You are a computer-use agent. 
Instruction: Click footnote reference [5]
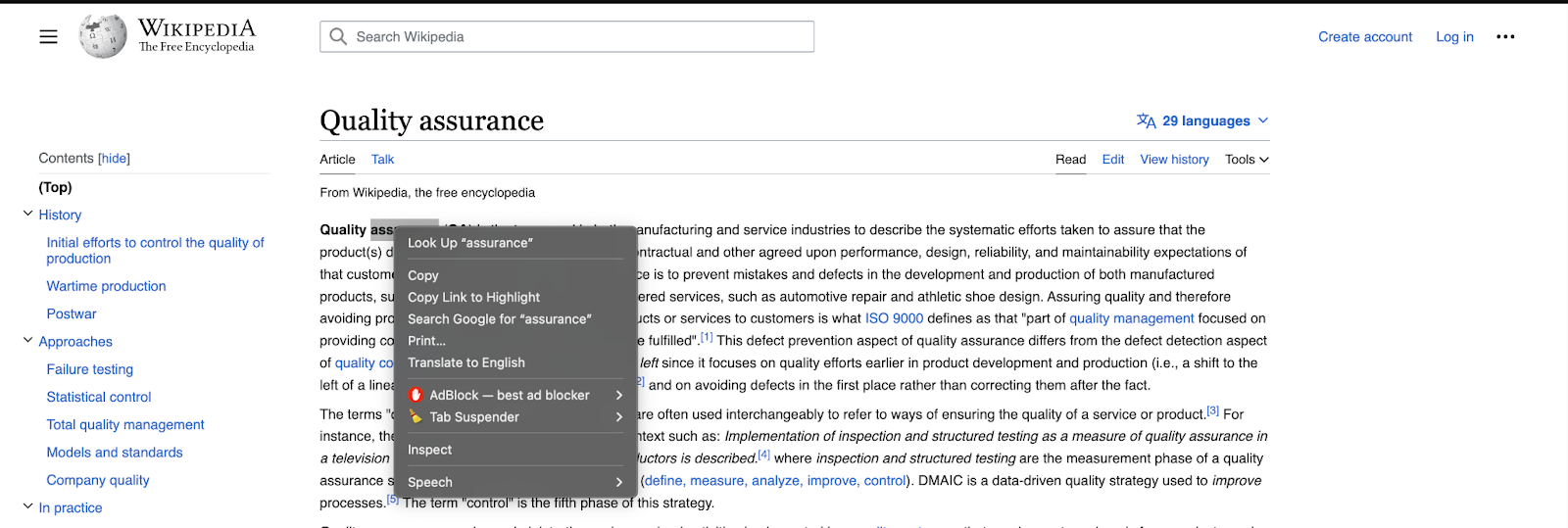tap(392, 499)
